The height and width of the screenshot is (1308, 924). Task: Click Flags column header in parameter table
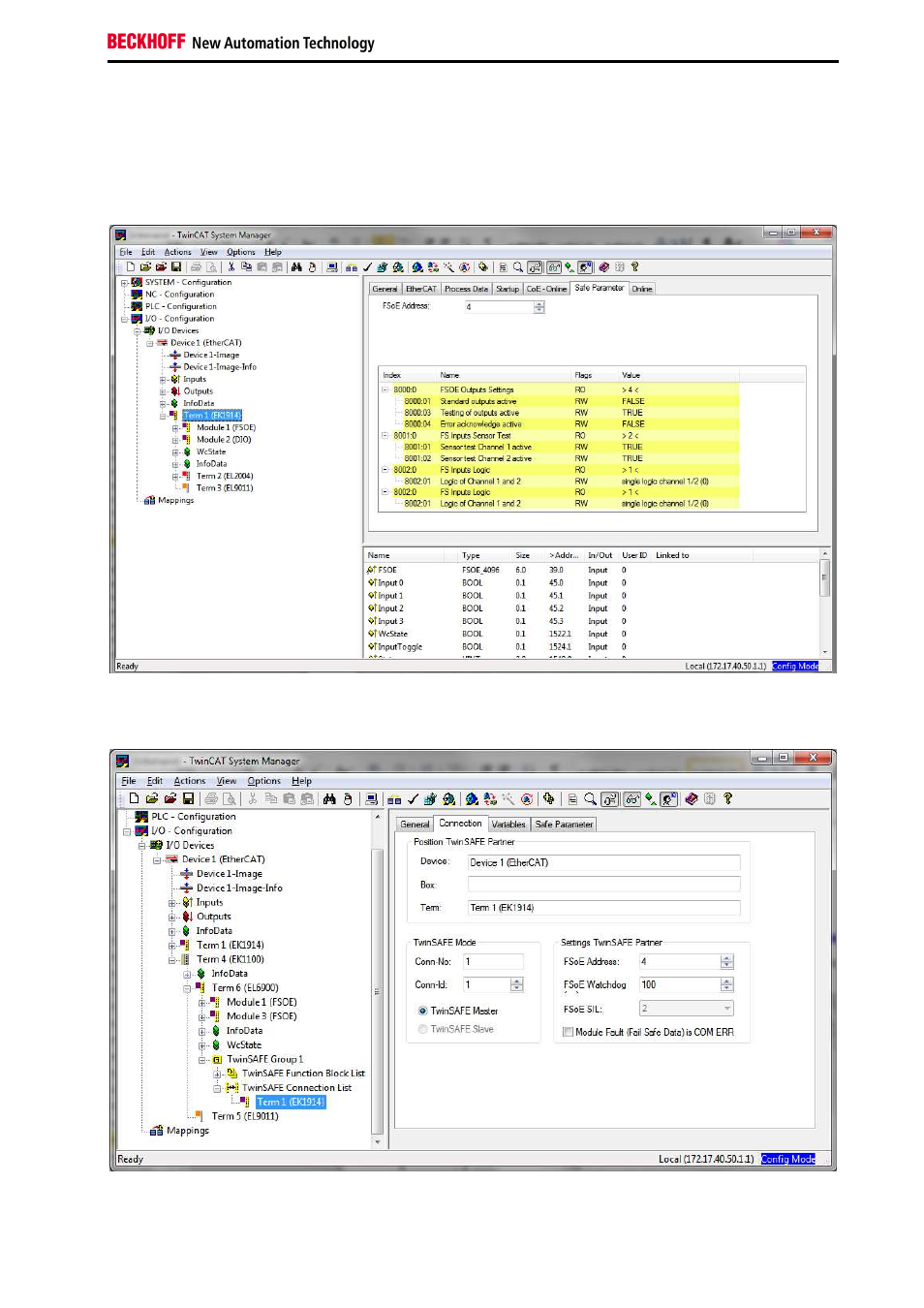[583, 375]
